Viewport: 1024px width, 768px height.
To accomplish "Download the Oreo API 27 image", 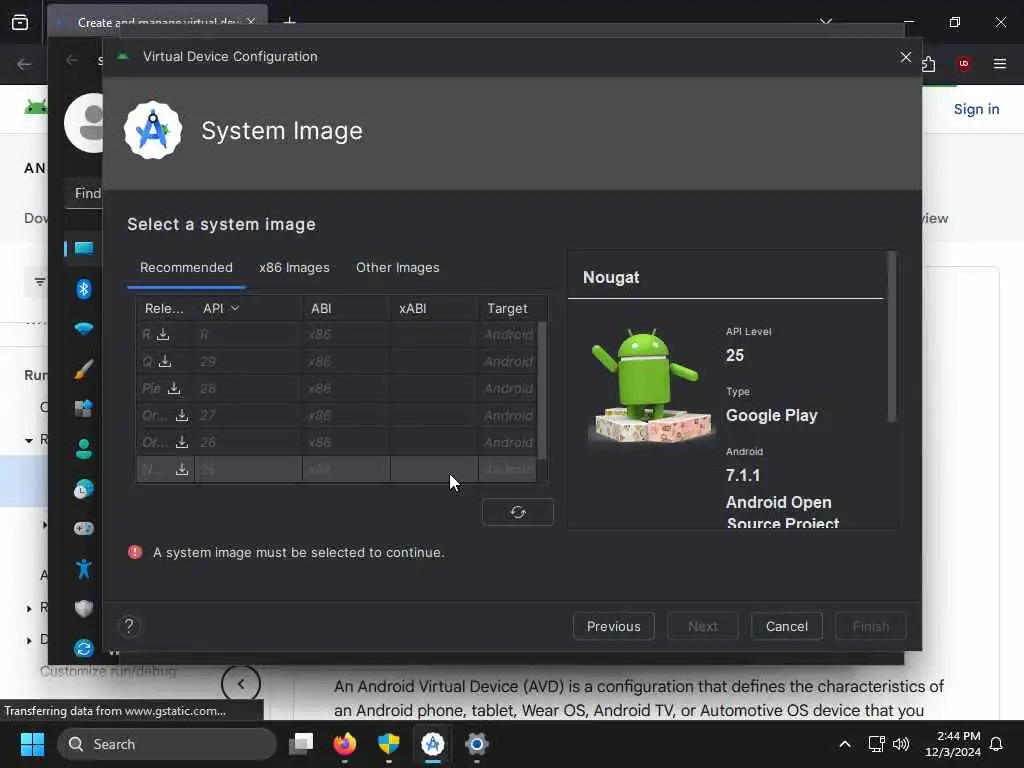I will (x=182, y=415).
